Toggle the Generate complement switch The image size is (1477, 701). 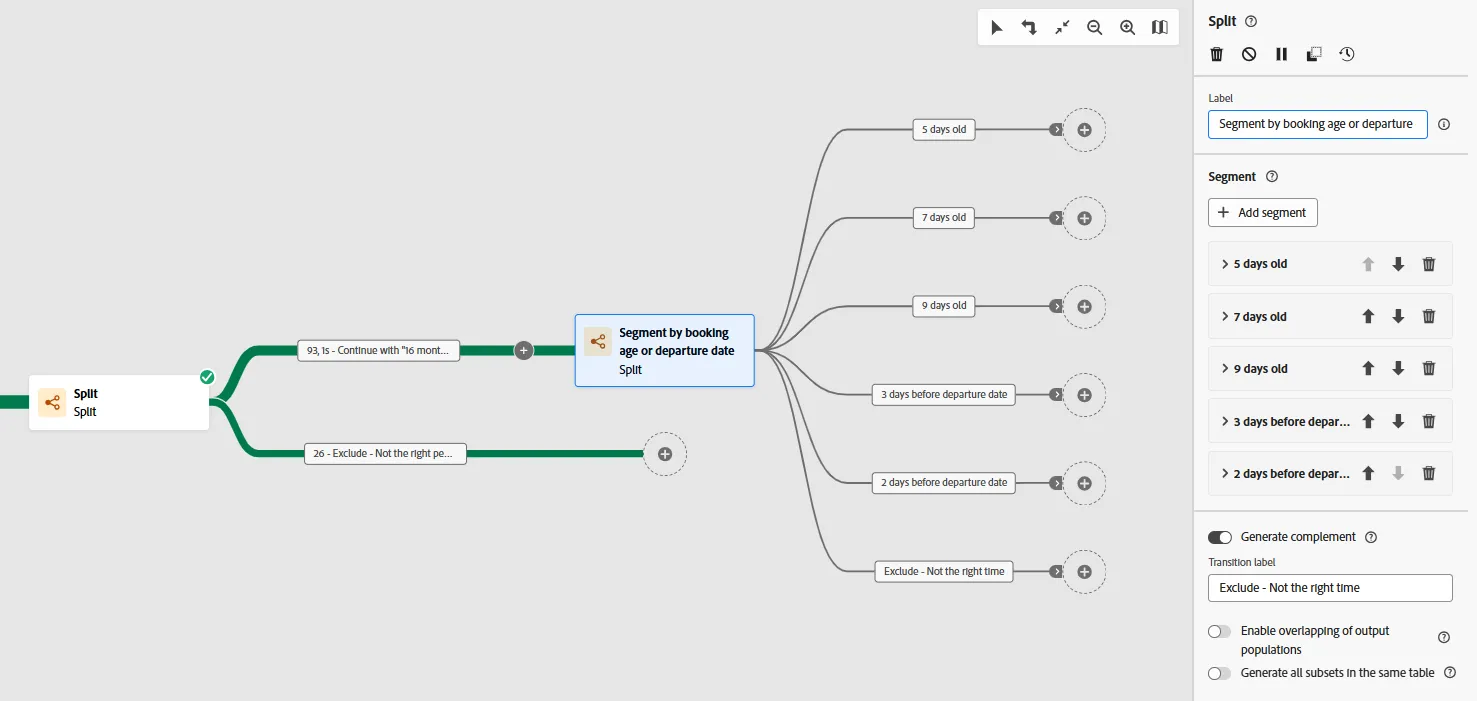pyautogui.click(x=1220, y=537)
